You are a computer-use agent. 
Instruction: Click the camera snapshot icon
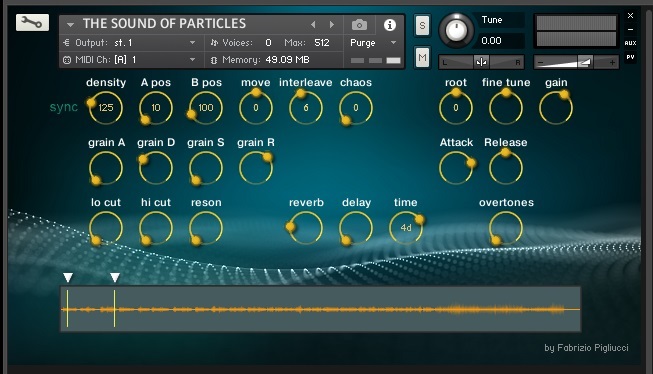coord(359,25)
